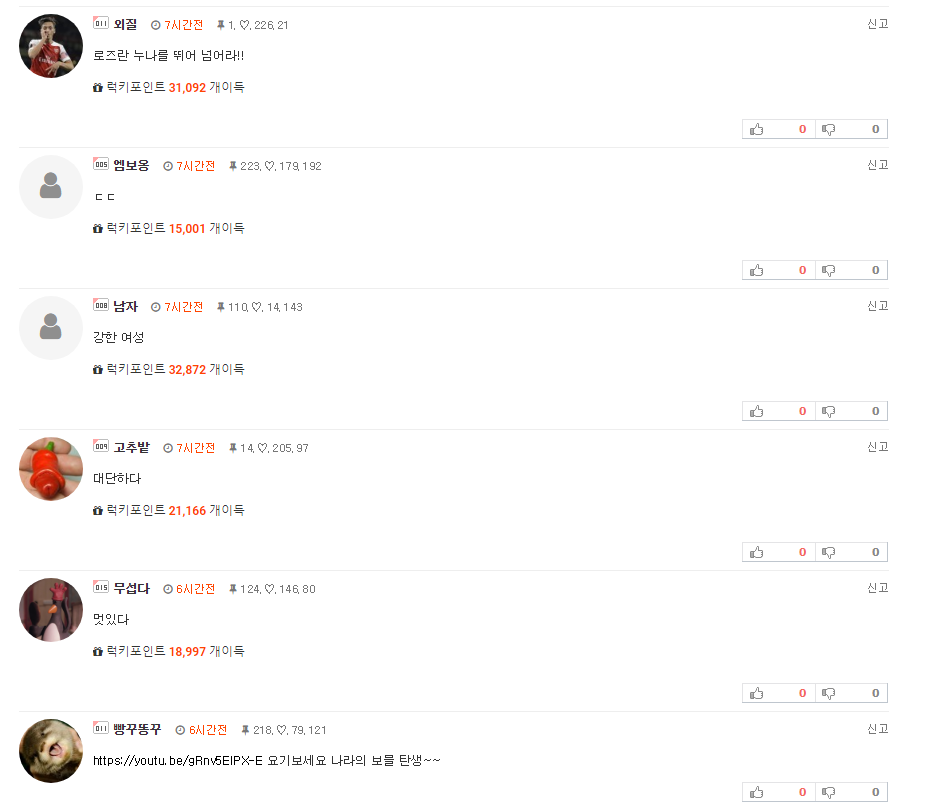The image size is (927, 807).
Task: Downvote the 무섭다 comment
Action: pos(851,693)
